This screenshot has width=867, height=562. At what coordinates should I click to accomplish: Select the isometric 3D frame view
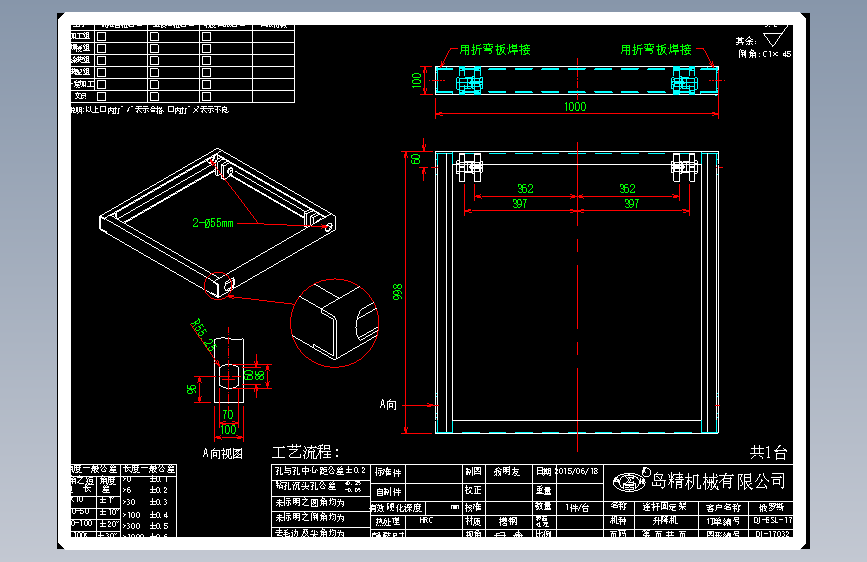[217, 222]
